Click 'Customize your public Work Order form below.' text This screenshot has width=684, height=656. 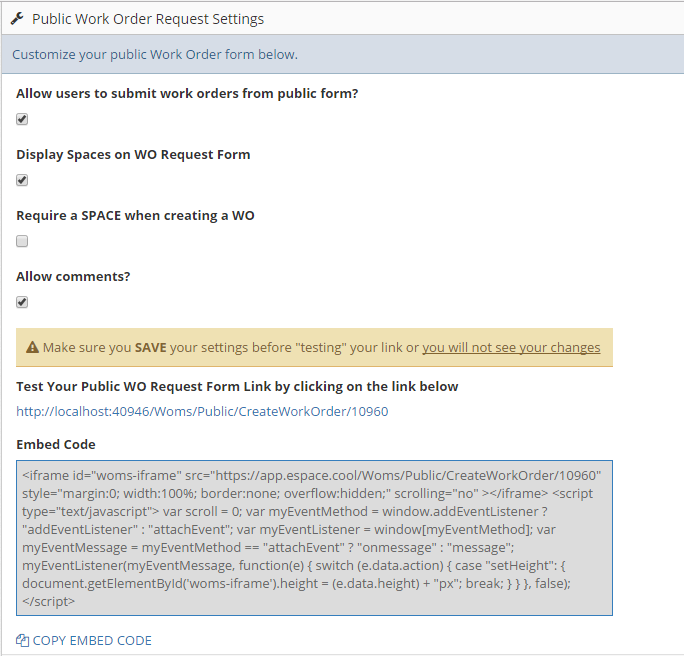click(x=155, y=55)
